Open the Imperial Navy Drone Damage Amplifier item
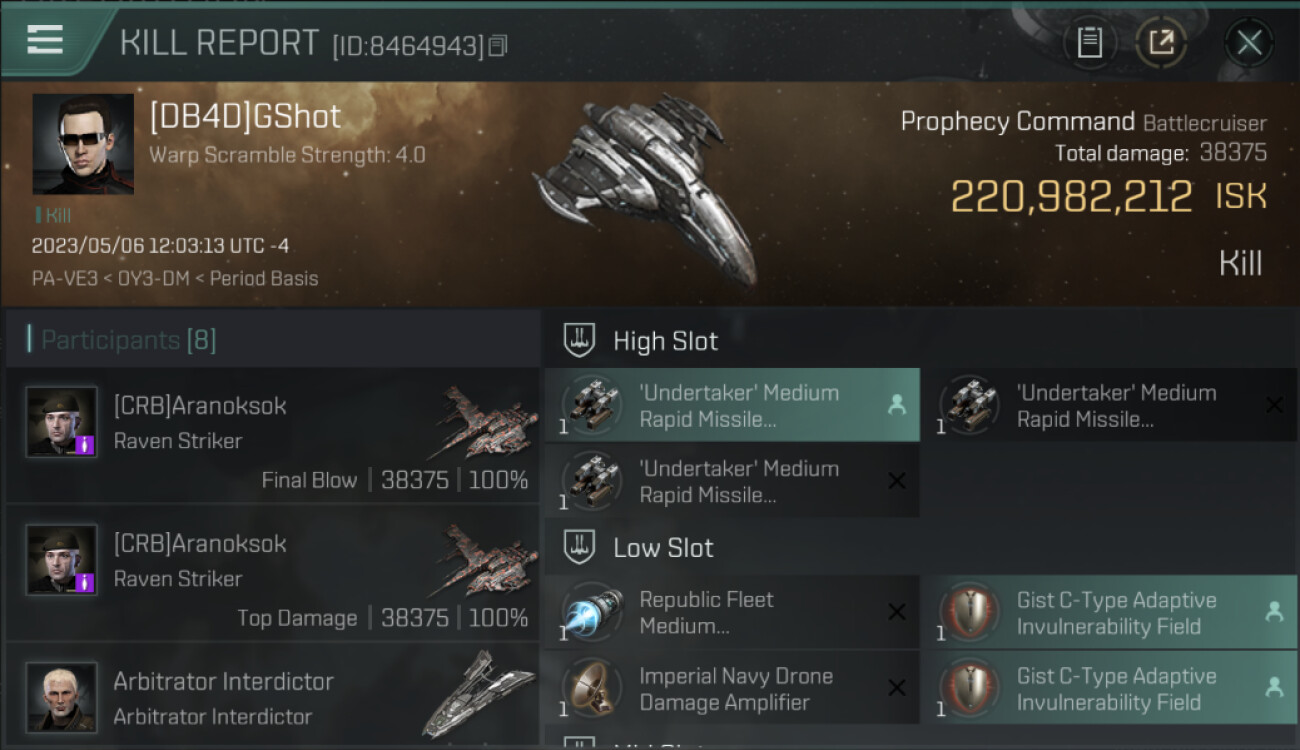Image resolution: width=1300 pixels, height=750 pixels. coord(735,688)
